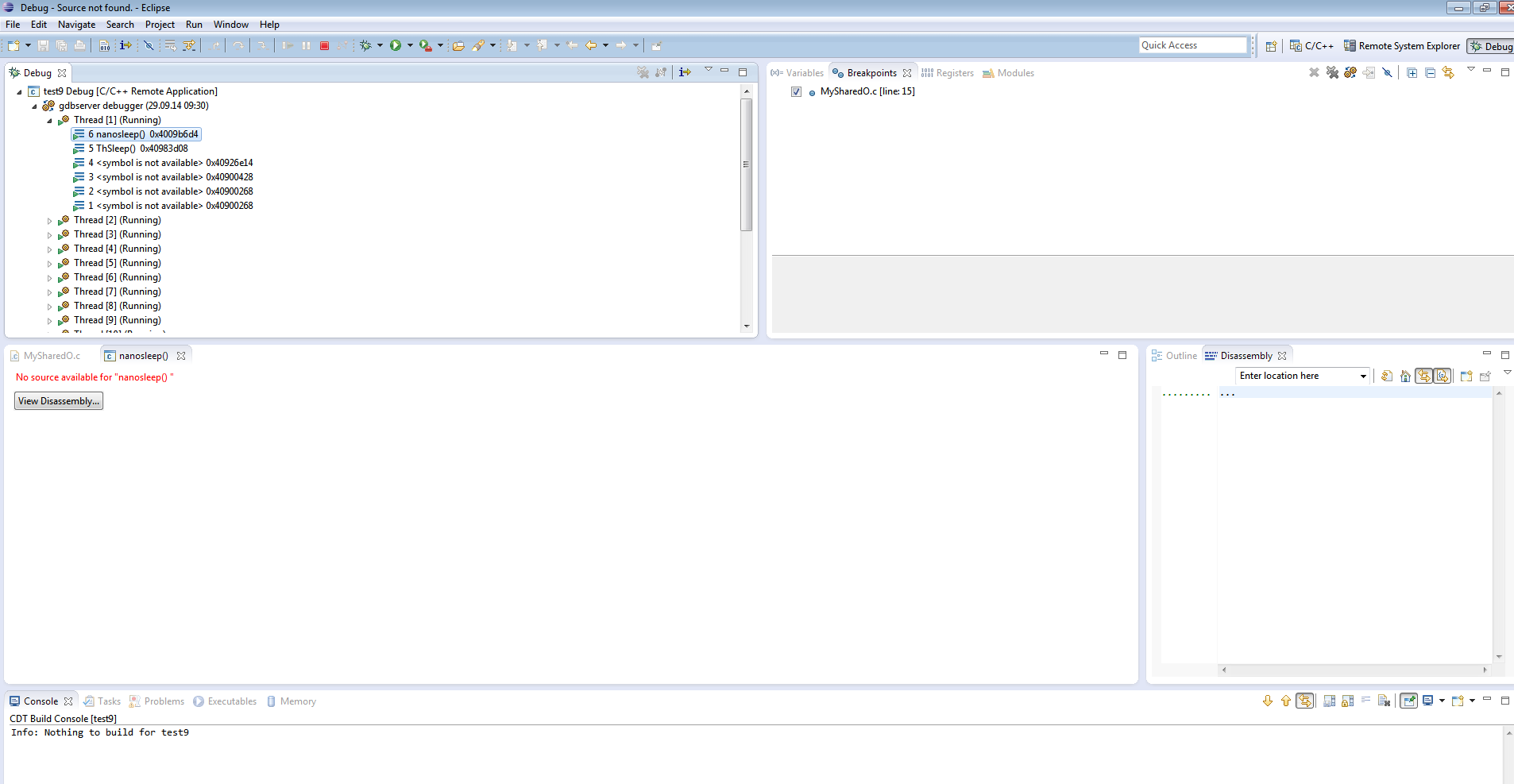Click the Console Previous Error up arrow
The image size is (1514, 784).
(x=1286, y=701)
